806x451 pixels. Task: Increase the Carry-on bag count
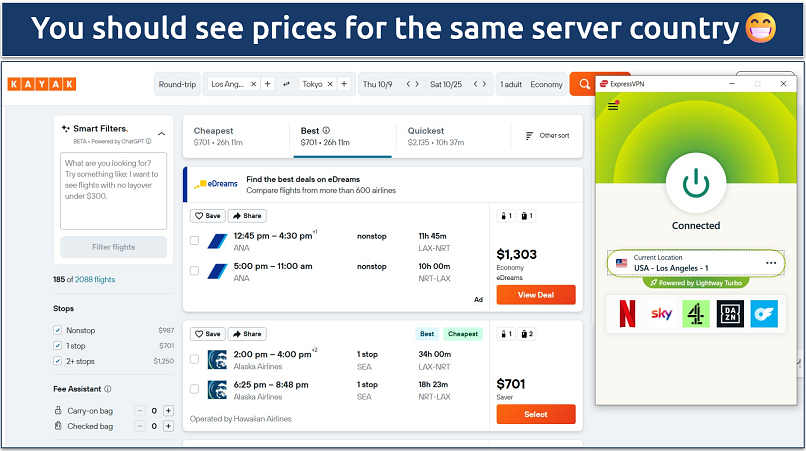(168, 410)
